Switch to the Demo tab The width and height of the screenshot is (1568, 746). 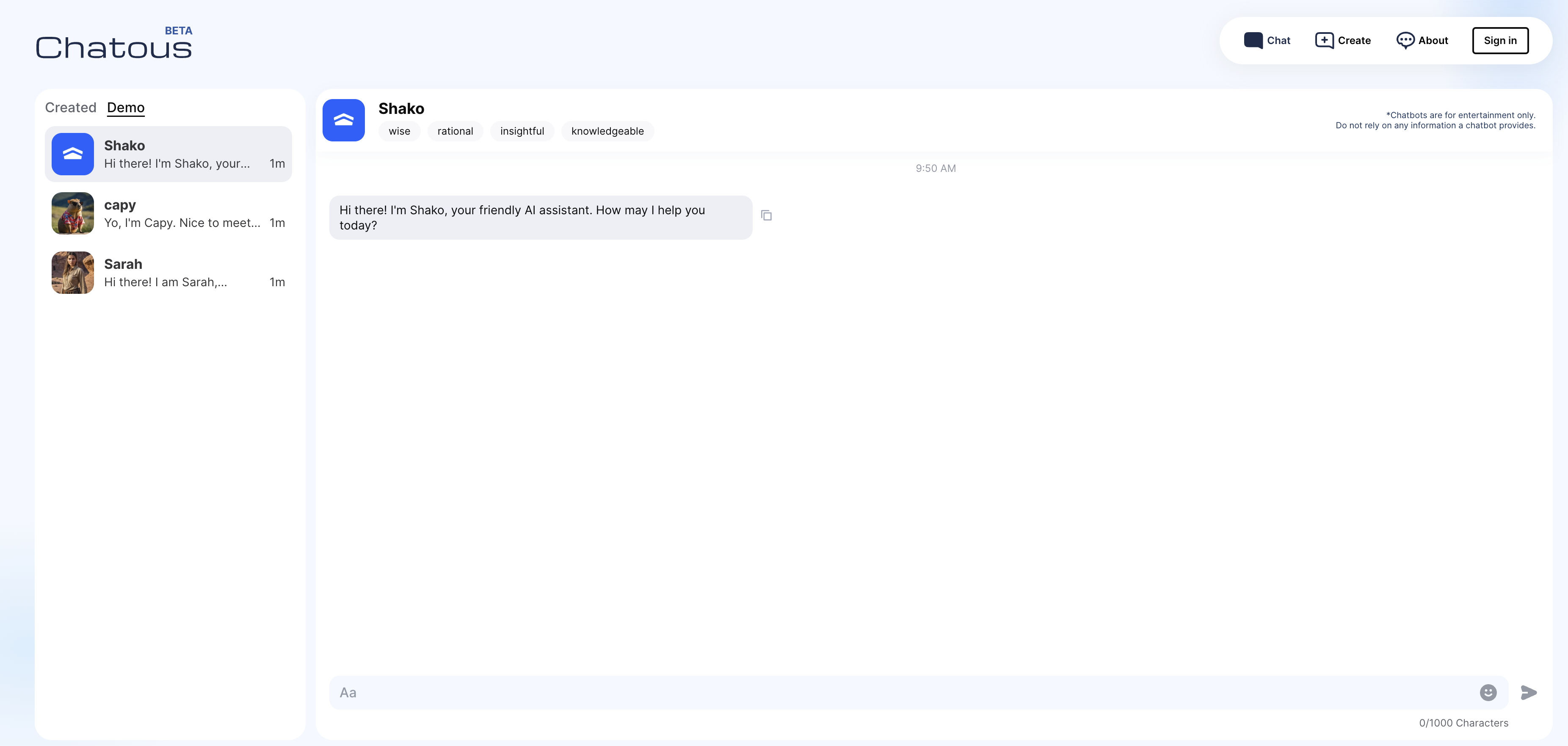[x=125, y=107]
